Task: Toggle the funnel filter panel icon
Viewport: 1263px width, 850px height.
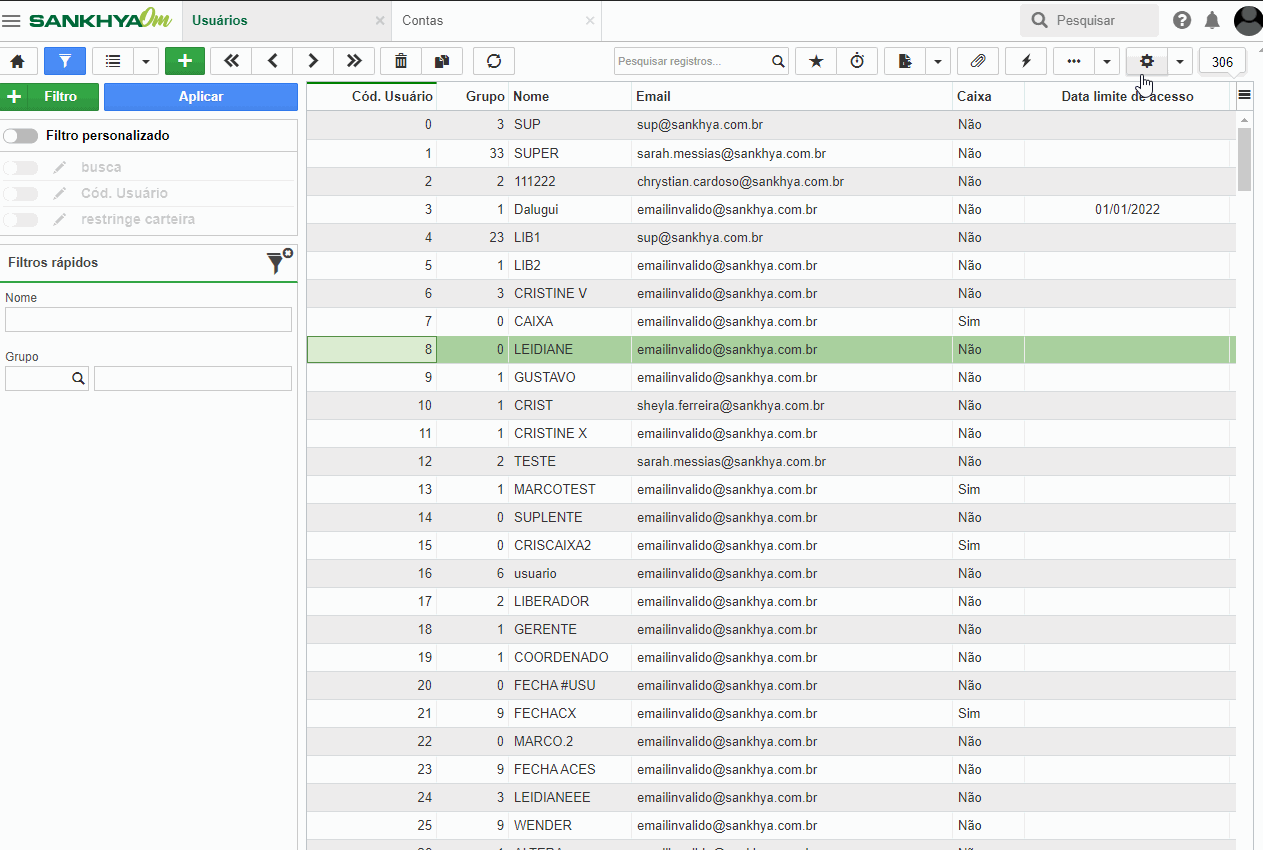Action: (65, 61)
